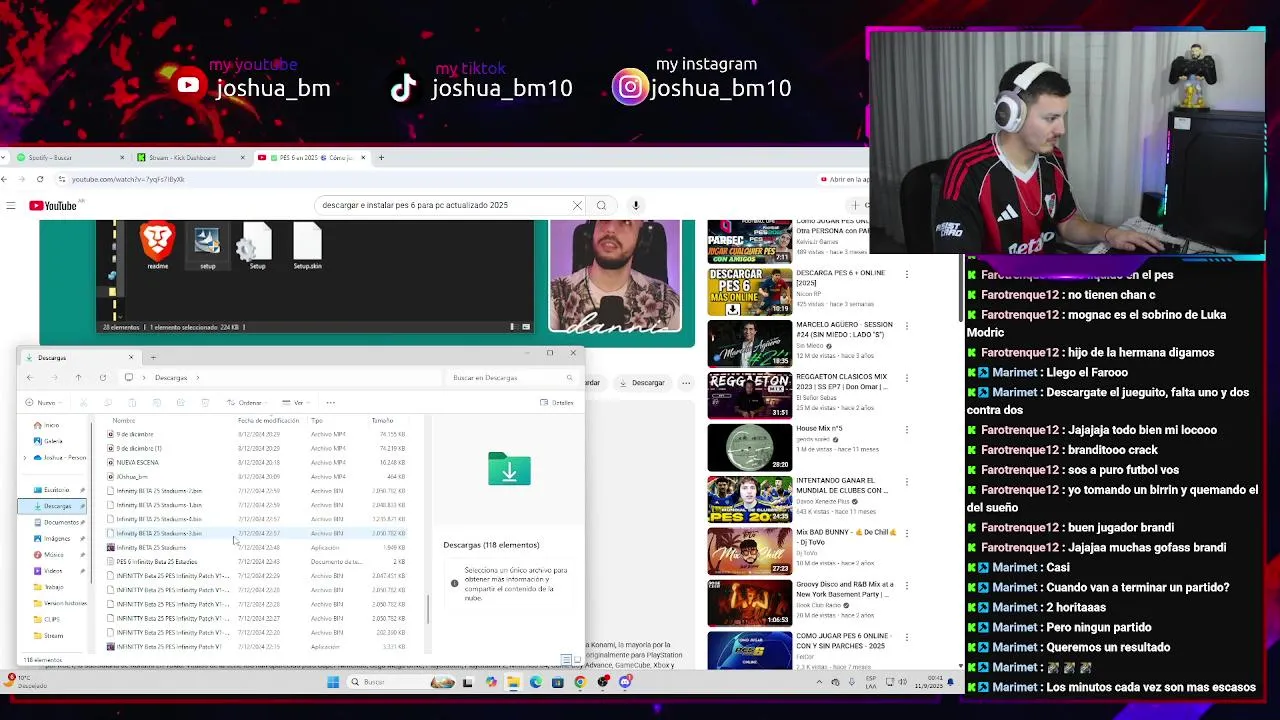1280x720 pixels.
Task: Expand the Joshua - Personal OneDrive node
Action: (x=25, y=458)
